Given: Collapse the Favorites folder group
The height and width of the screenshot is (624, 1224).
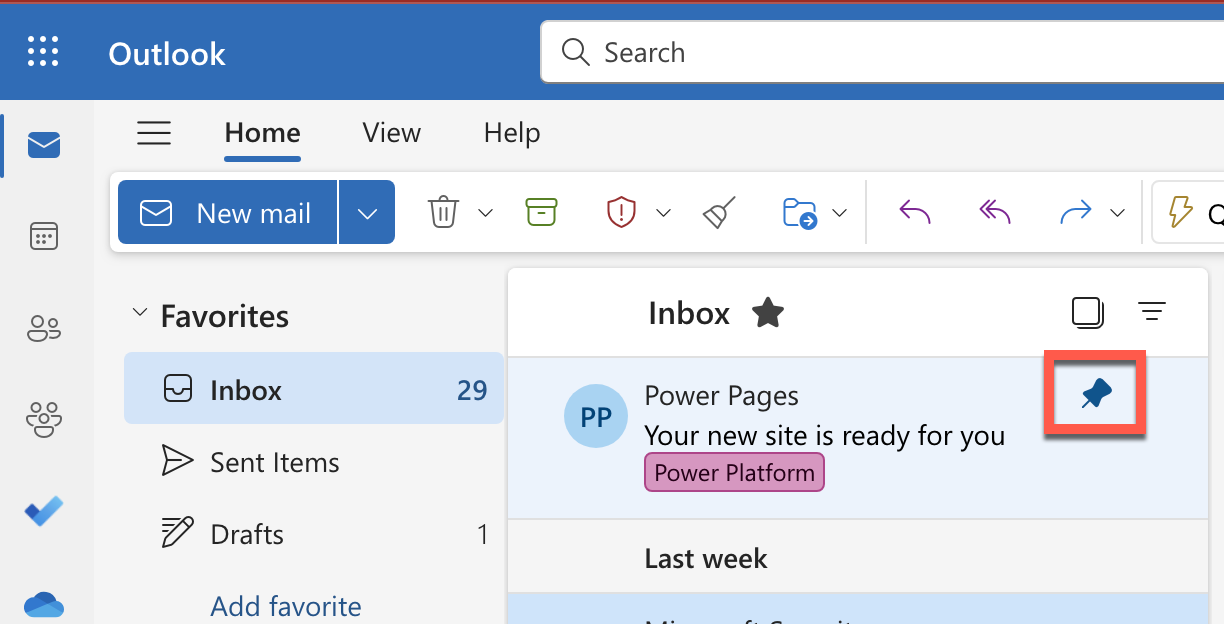Looking at the screenshot, I should [x=139, y=315].
